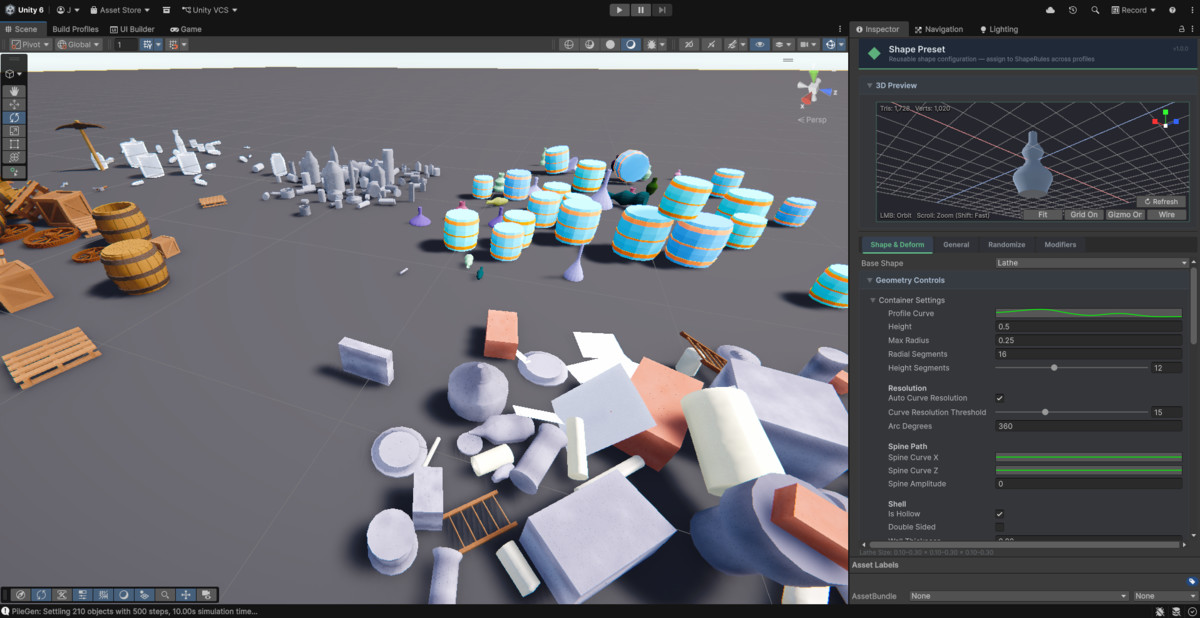Screen dimensions: 1200x618
Task: Enable the Double Sided checkbox
Action: pos(1000,527)
